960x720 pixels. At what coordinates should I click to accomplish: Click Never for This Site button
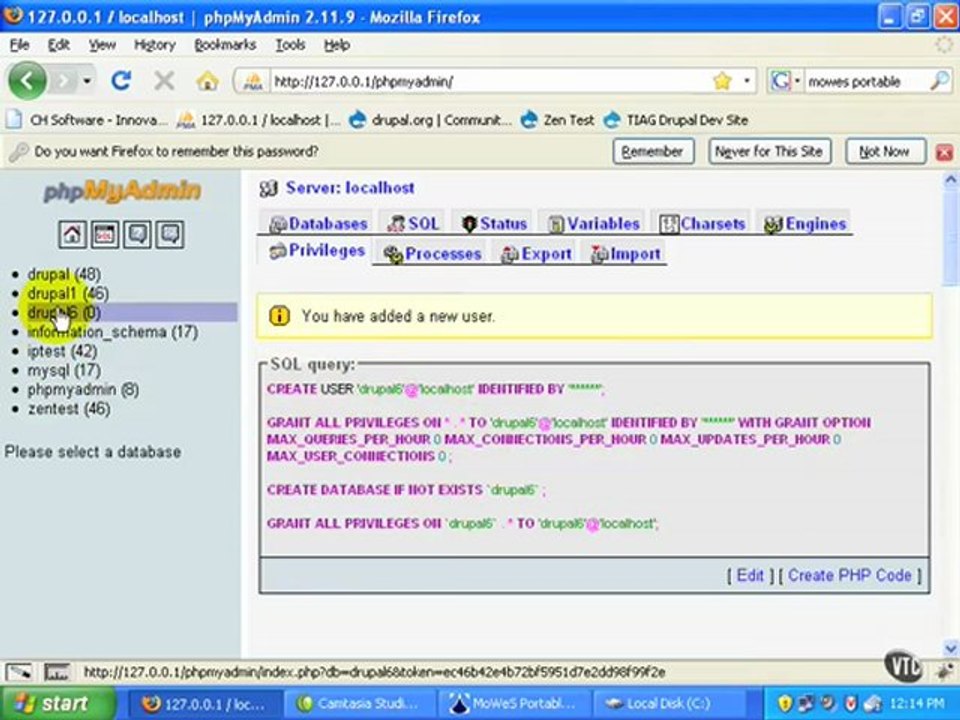click(769, 151)
